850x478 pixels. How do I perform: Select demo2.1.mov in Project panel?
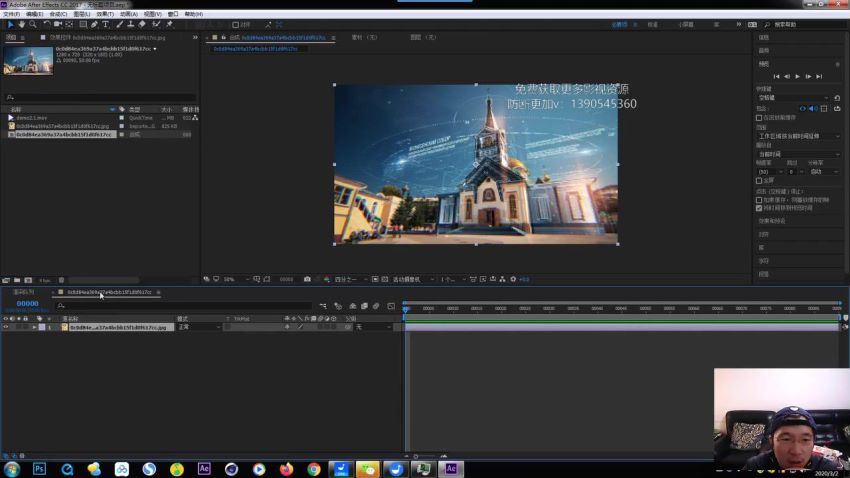(31, 118)
